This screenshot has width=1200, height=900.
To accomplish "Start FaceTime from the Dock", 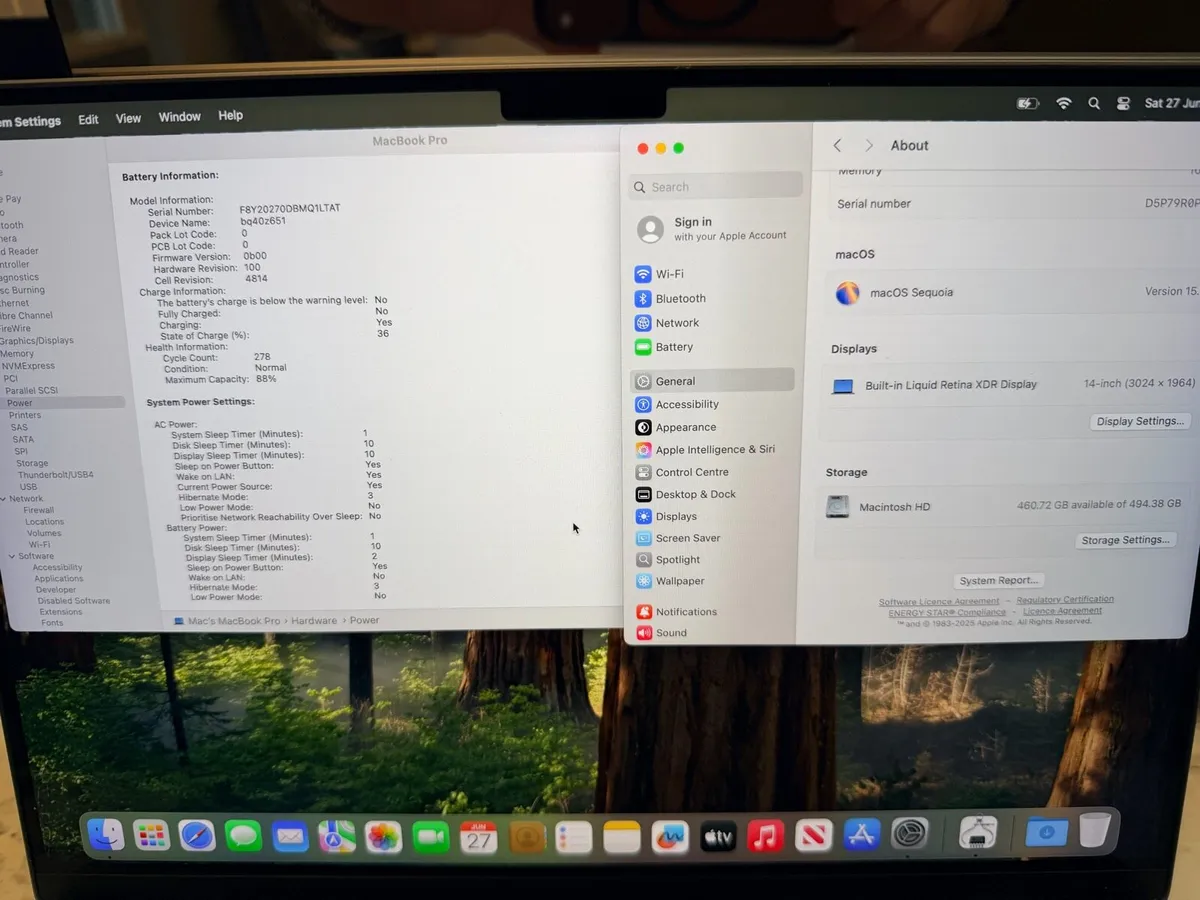I will pos(431,838).
